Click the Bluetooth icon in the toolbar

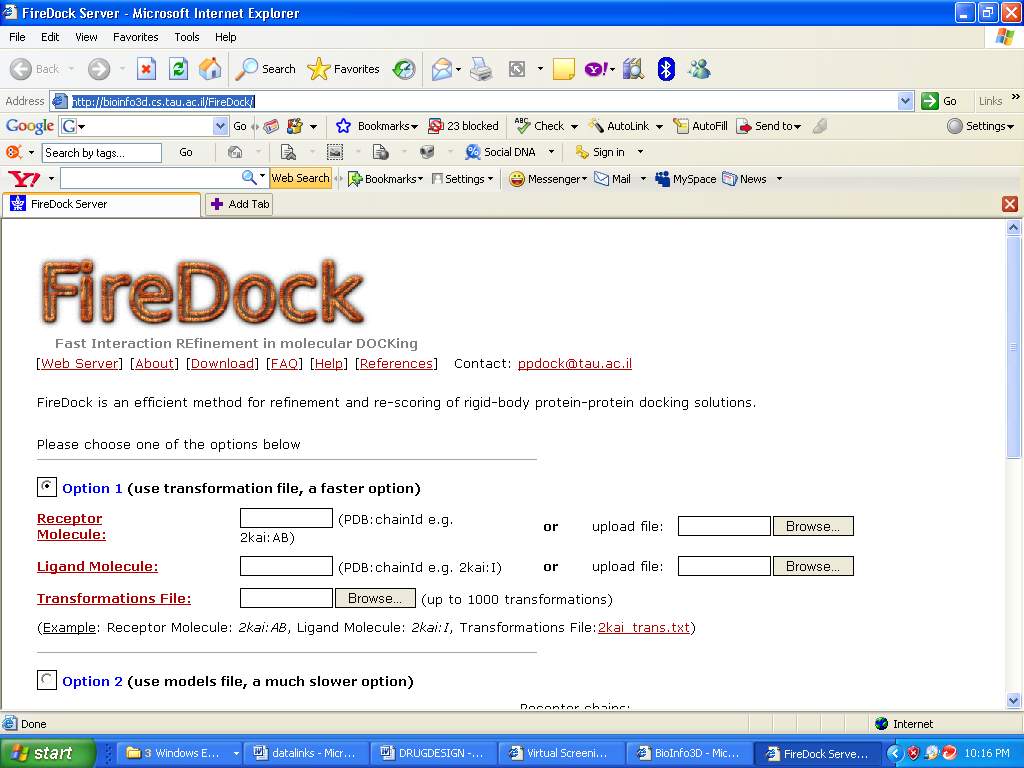666,69
